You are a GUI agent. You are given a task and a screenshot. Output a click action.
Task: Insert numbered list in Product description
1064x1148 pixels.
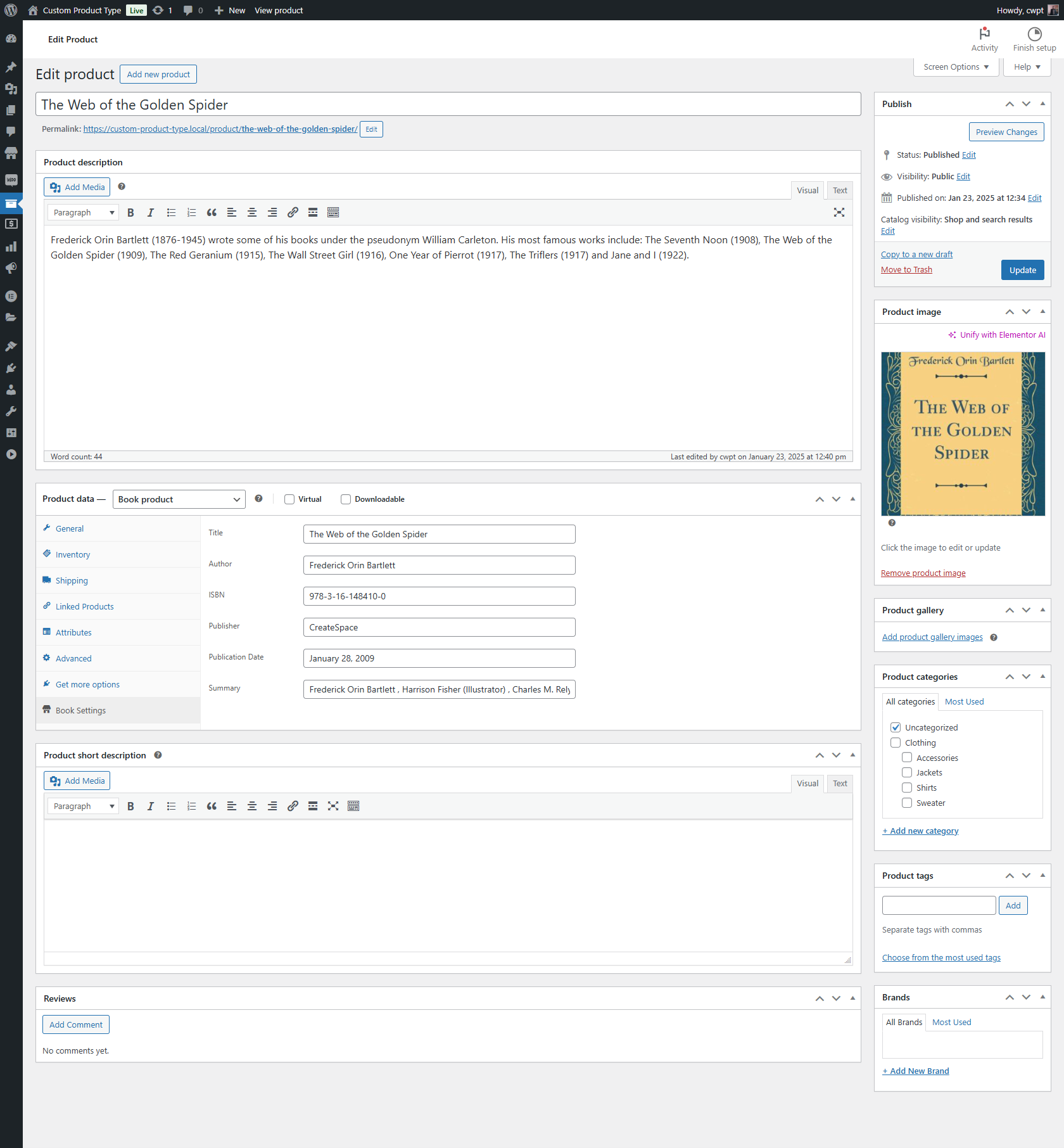(x=191, y=213)
